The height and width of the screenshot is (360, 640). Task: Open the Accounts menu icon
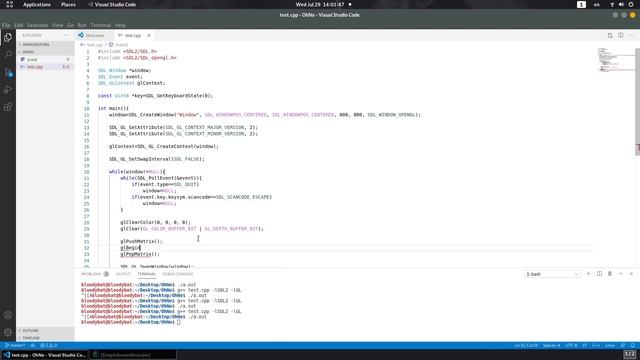8,315
